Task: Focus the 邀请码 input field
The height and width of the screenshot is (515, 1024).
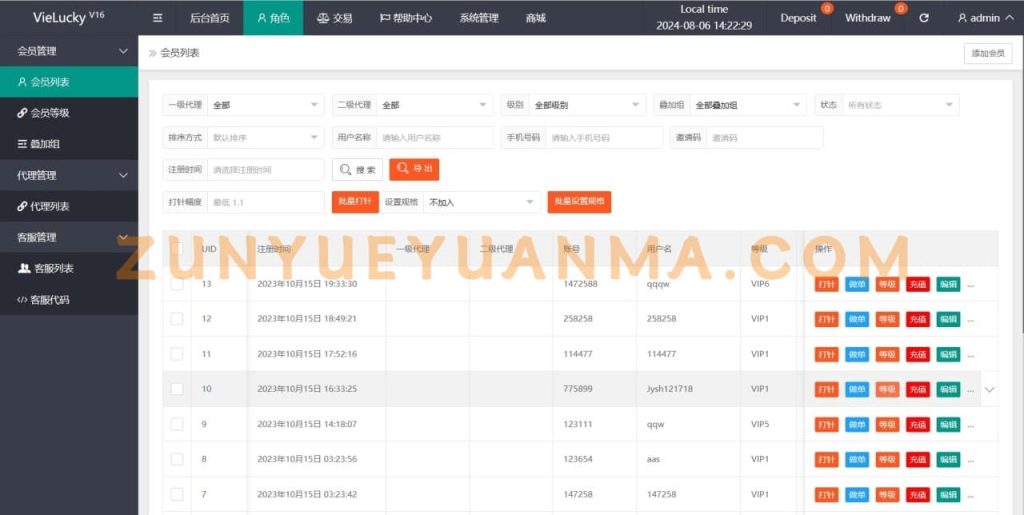Action: 765,138
